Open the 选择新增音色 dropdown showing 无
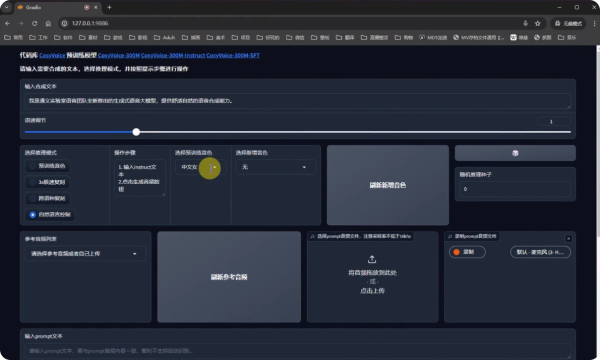Screen dimensions: 600x360 (x=275, y=167)
